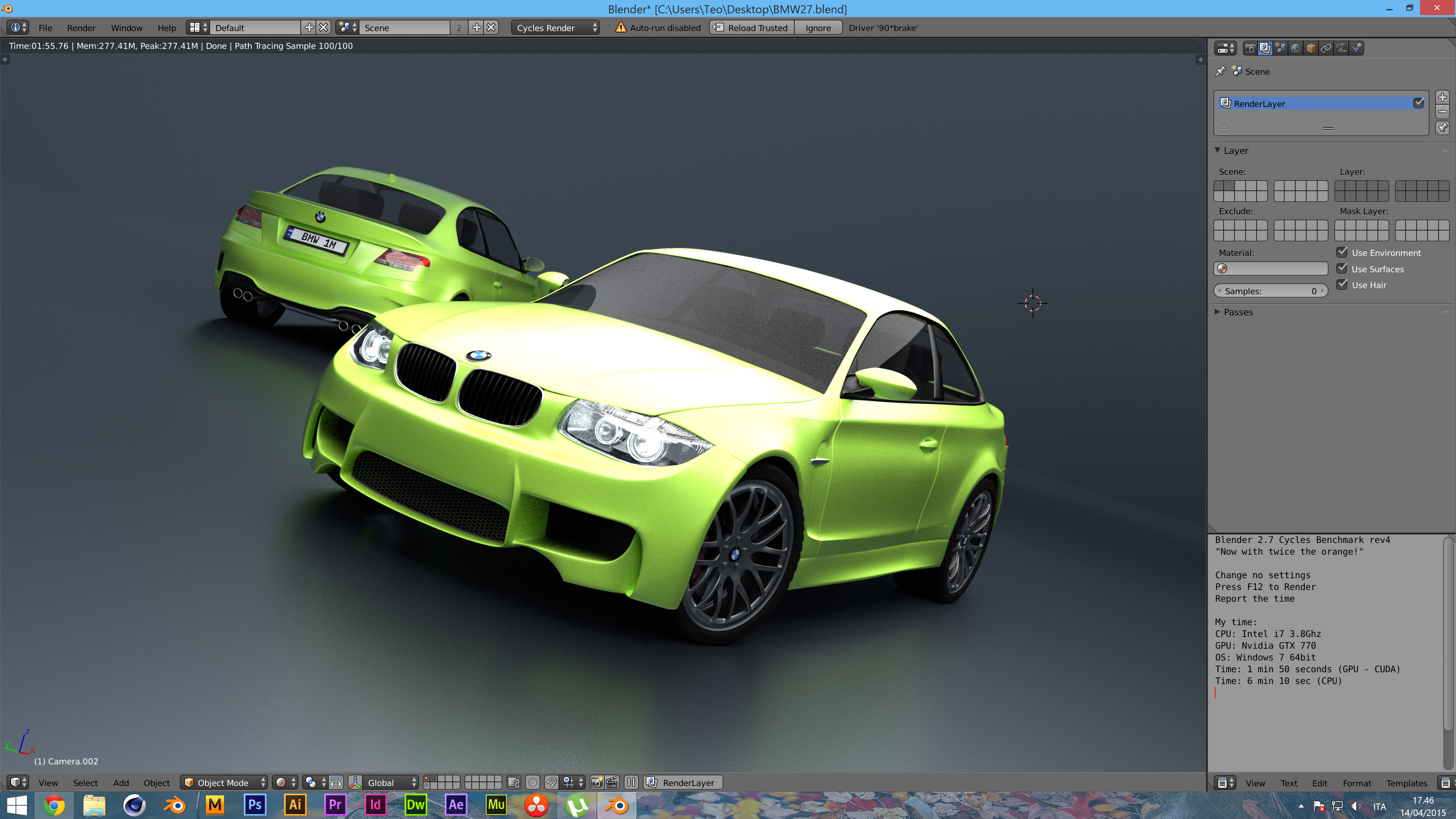
Task: Uncheck the Use Environment checkbox
Action: click(1342, 252)
